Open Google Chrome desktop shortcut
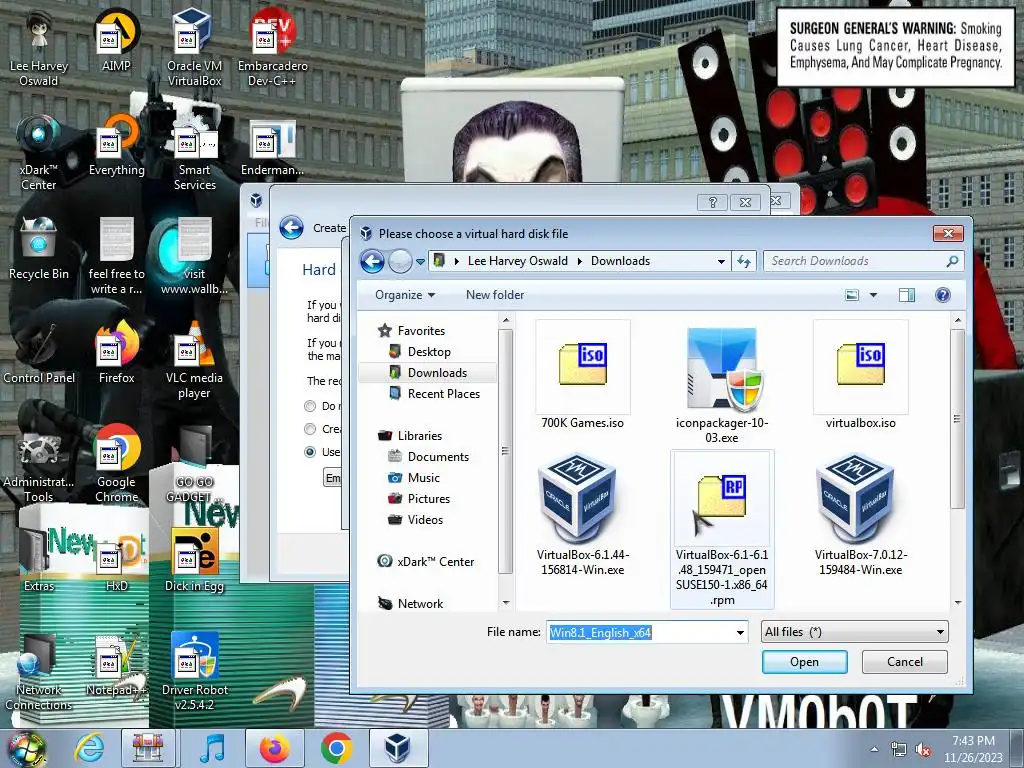Viewport: 1024px width, 768px height. (x=116, y=464)
